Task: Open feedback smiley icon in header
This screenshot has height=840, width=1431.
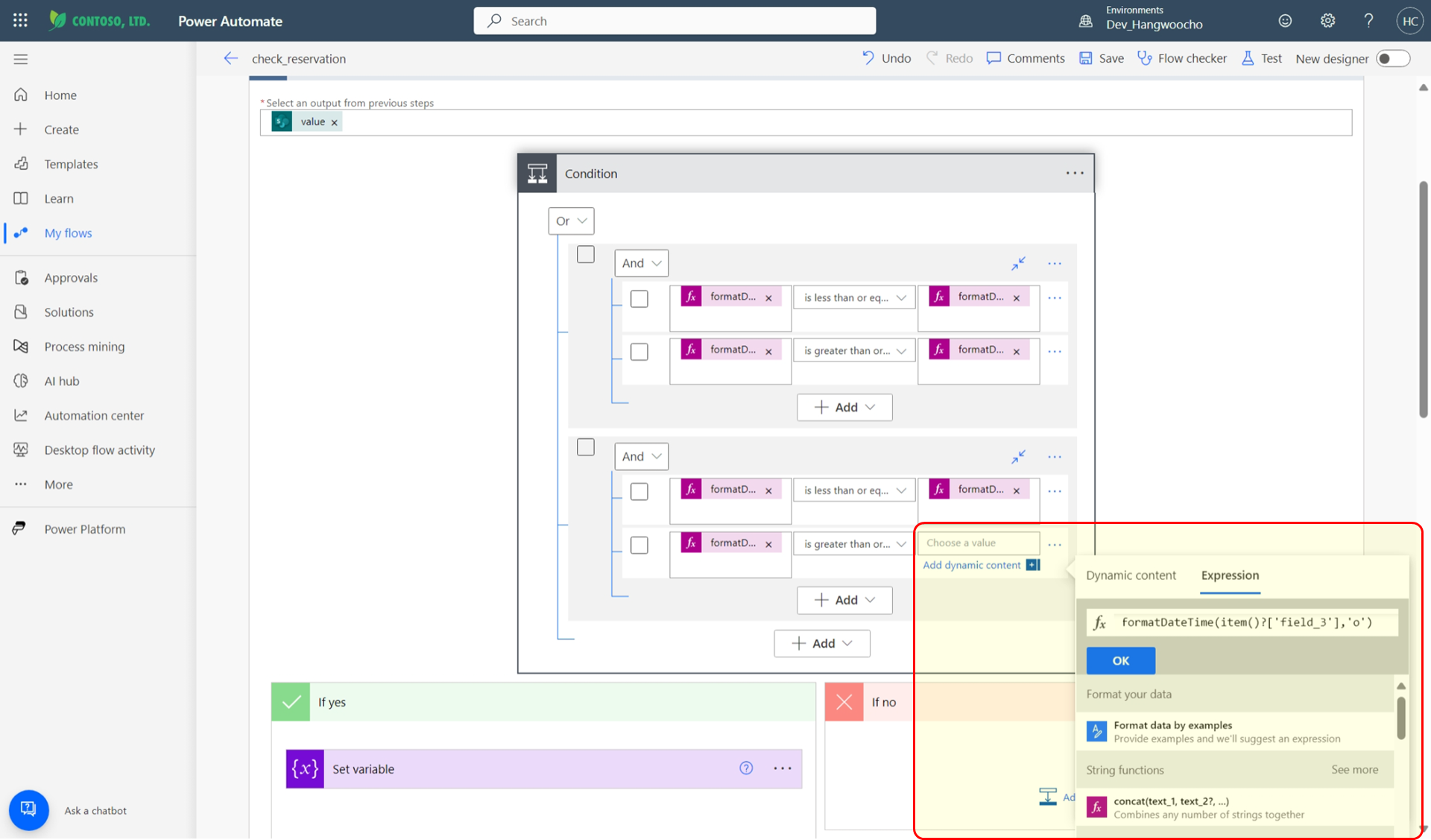Action: coord(1285,21)
